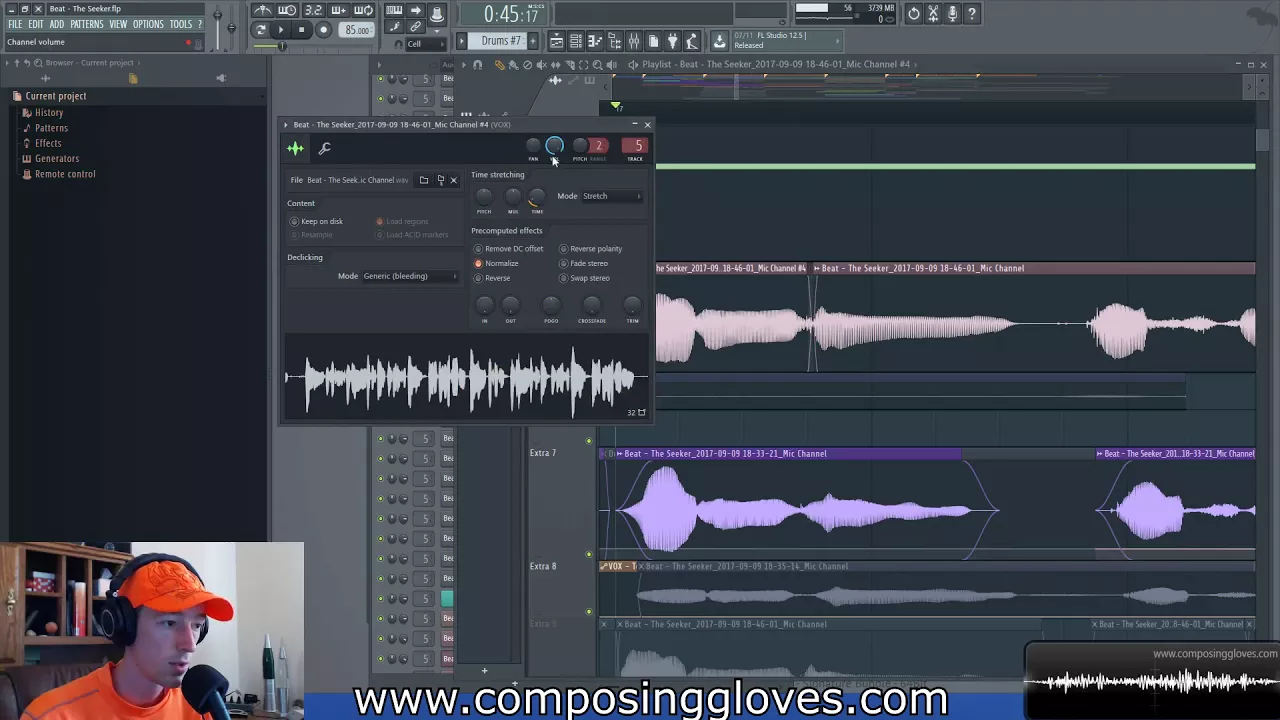Click the browser search magnifier icon
The image size is (1280, 720).
tap(38, 63)
